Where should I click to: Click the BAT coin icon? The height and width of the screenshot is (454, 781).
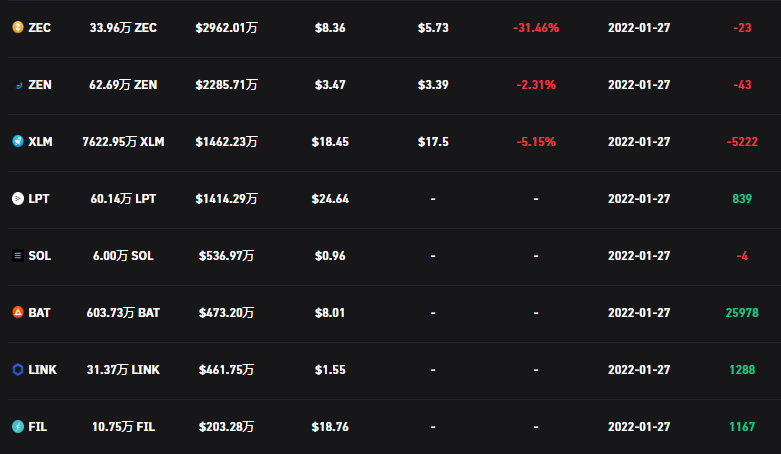tap(17, 313)
